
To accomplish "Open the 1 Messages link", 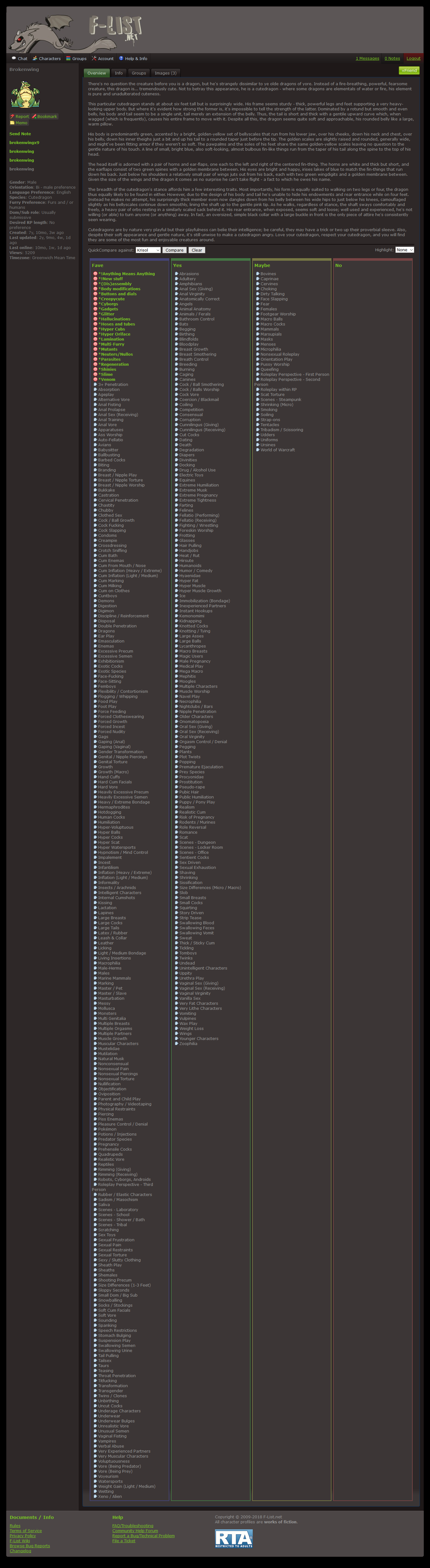I will 367,58.
